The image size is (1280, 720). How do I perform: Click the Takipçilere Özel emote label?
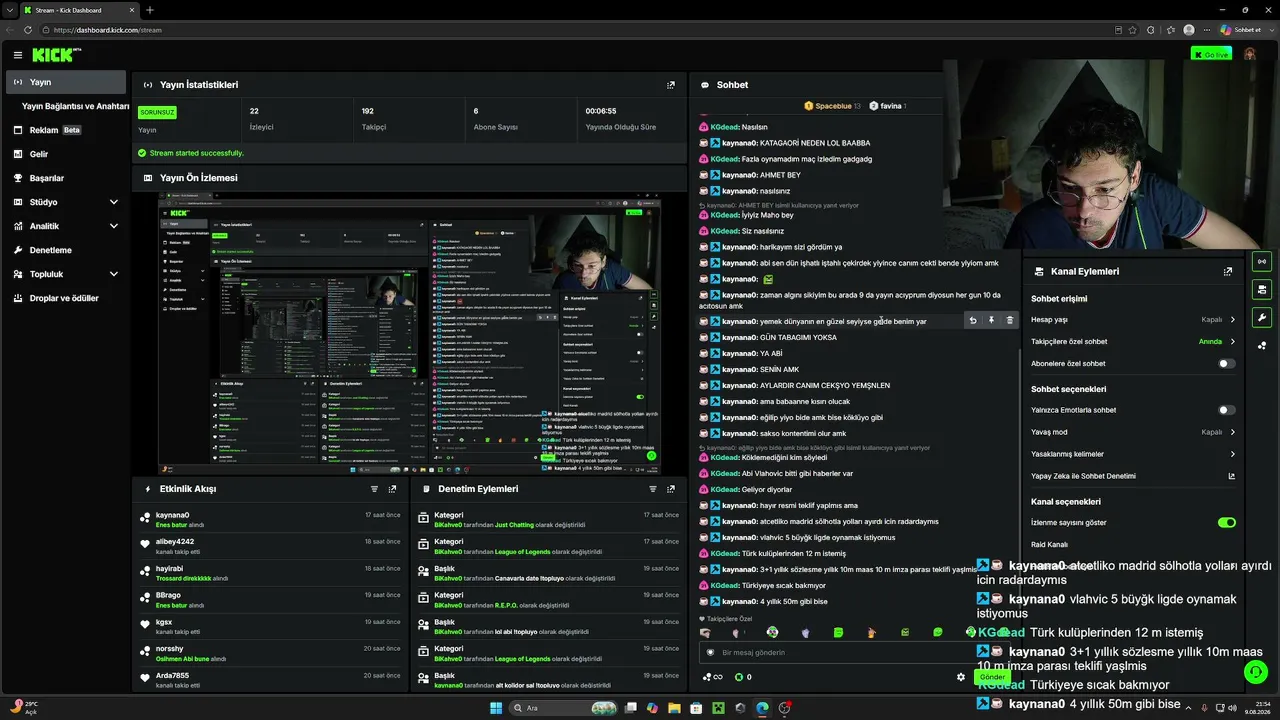[726, 619]
